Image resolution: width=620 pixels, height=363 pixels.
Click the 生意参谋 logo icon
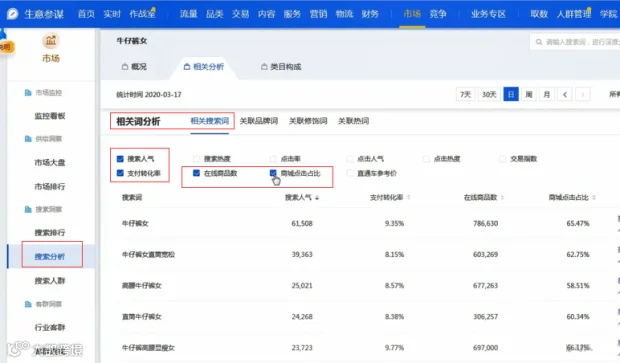tap(13, 14)
